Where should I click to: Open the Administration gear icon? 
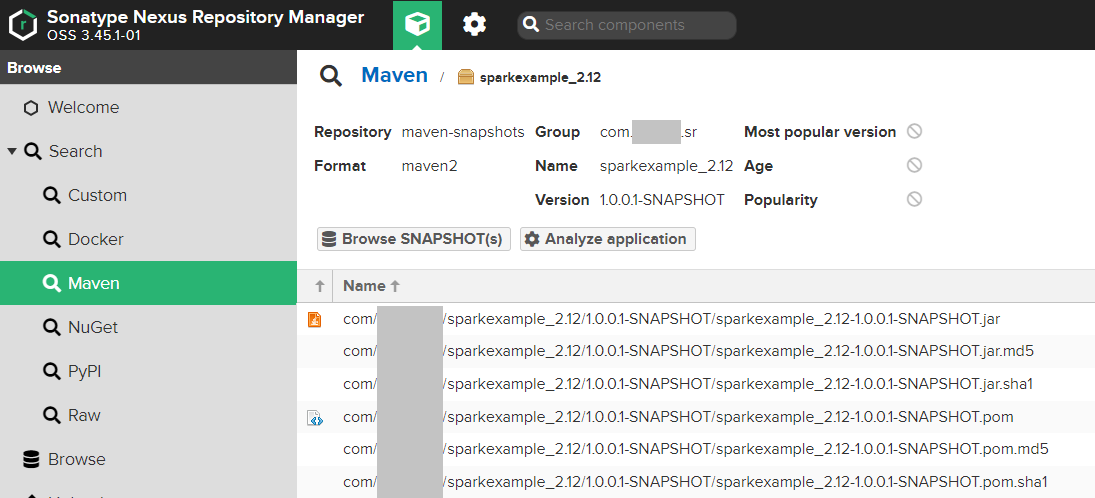(474, 25)
